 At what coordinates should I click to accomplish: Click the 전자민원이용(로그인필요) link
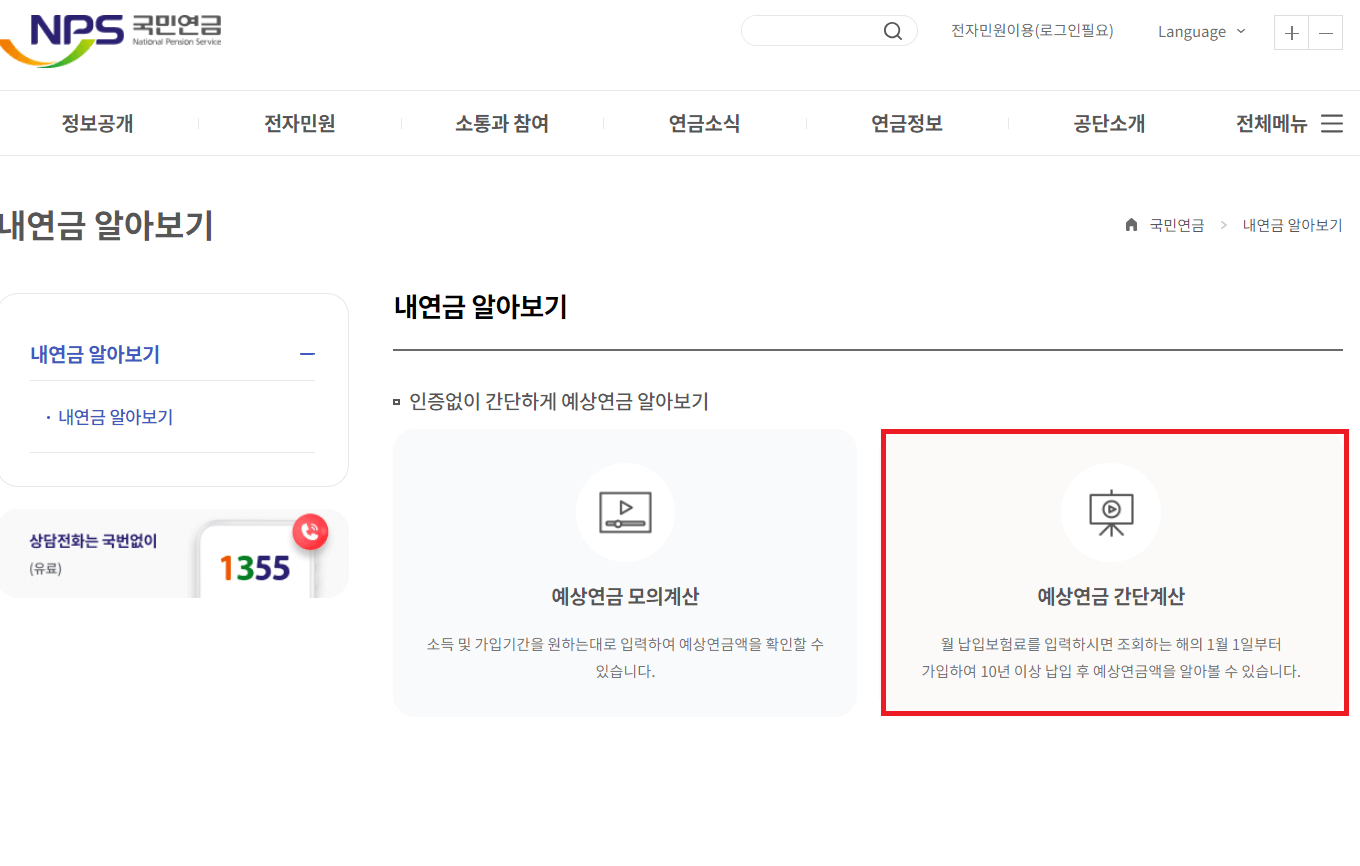coord(1032,30)
